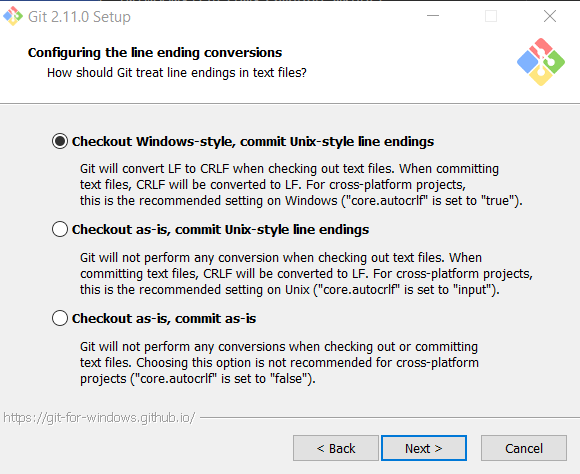Cancel the Git setup
This screenshot has height=474, width=580.
pos(524,448)
